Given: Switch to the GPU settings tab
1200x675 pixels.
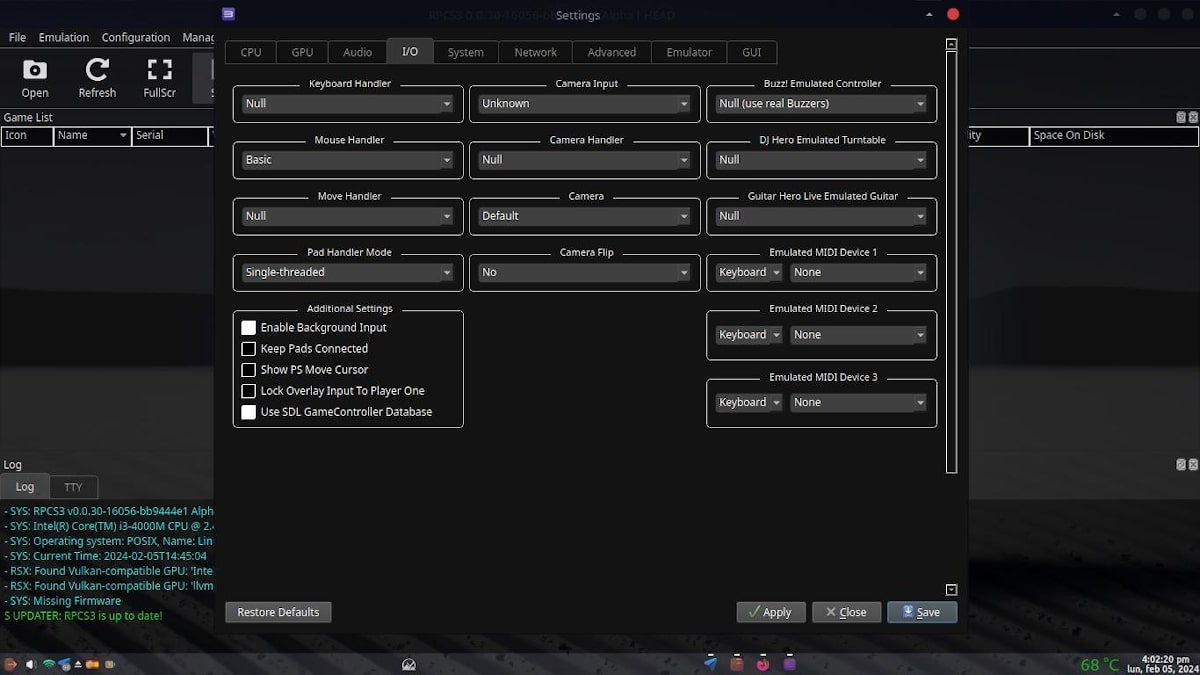Looking at the screenshot, I should [302, 52].
